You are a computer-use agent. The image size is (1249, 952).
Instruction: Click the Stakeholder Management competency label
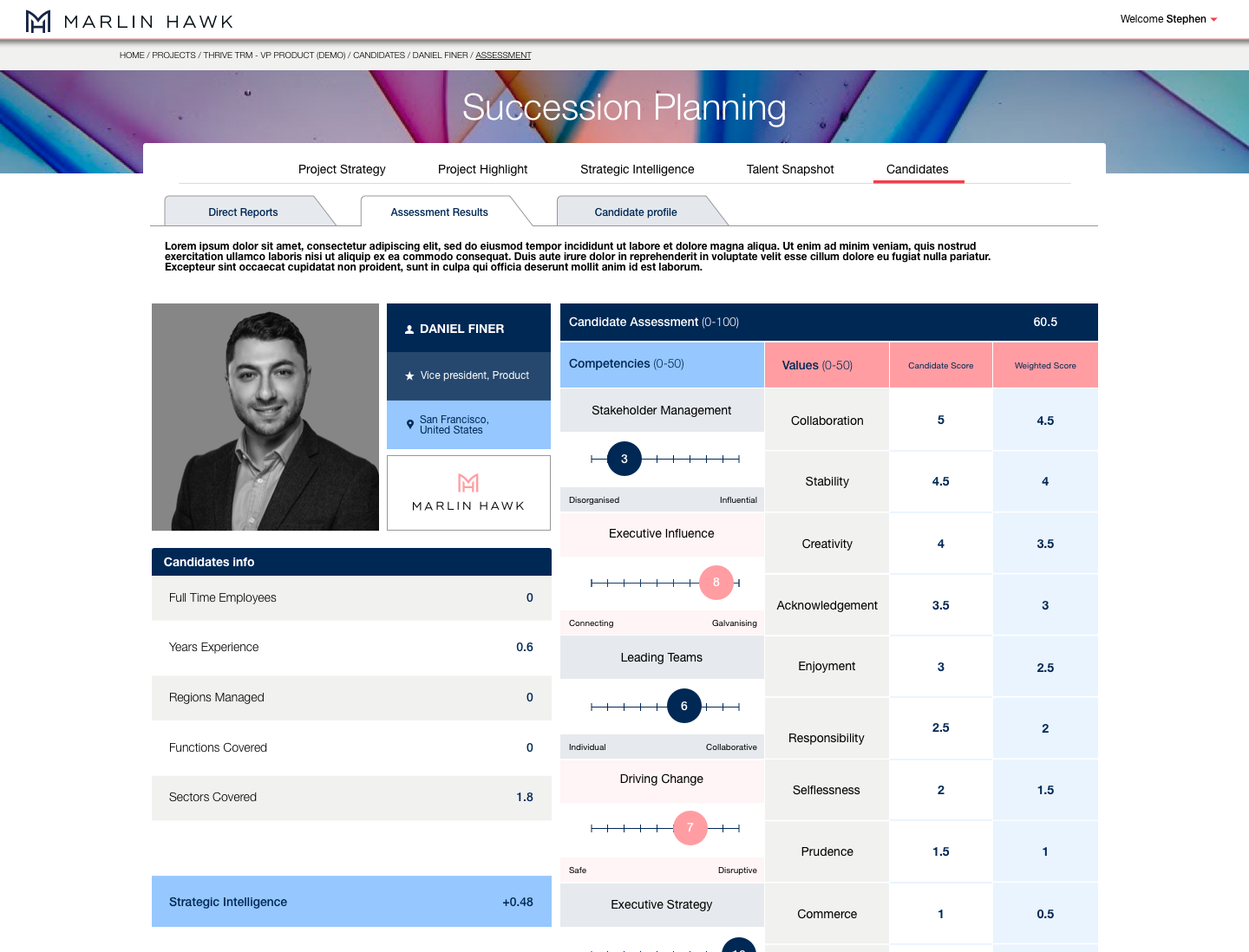coord(662,410)
